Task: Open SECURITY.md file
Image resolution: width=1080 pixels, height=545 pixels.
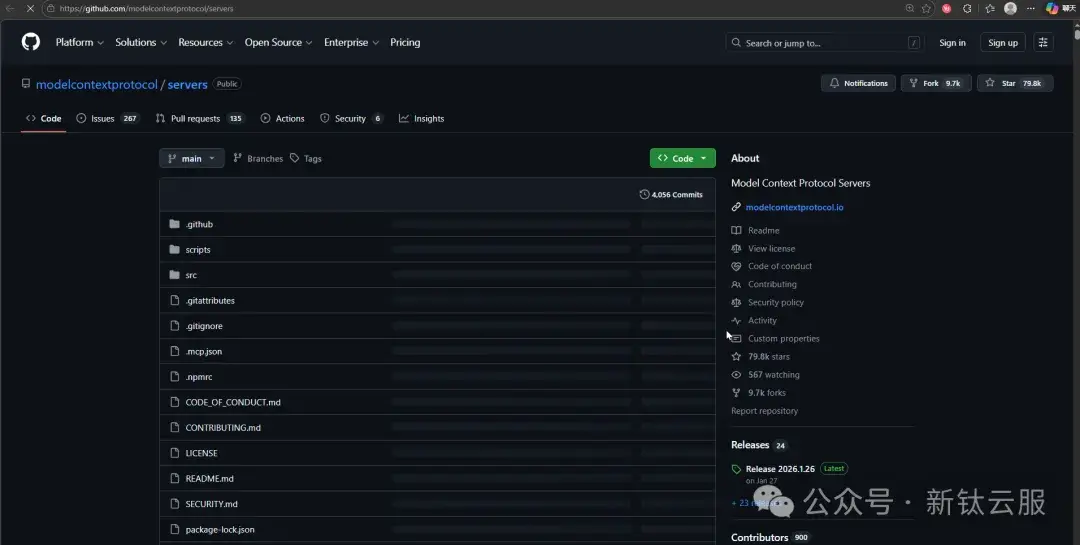Action: [211, 504]
